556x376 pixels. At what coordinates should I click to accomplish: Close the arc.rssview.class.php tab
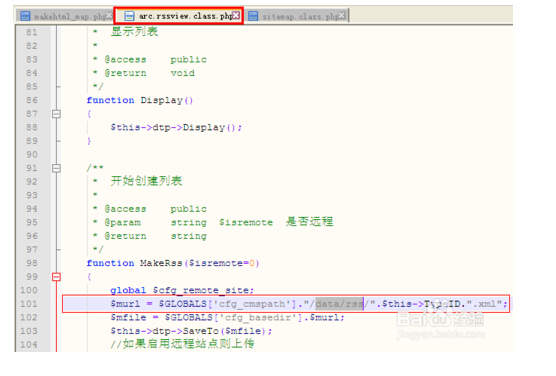click(236, 15)
